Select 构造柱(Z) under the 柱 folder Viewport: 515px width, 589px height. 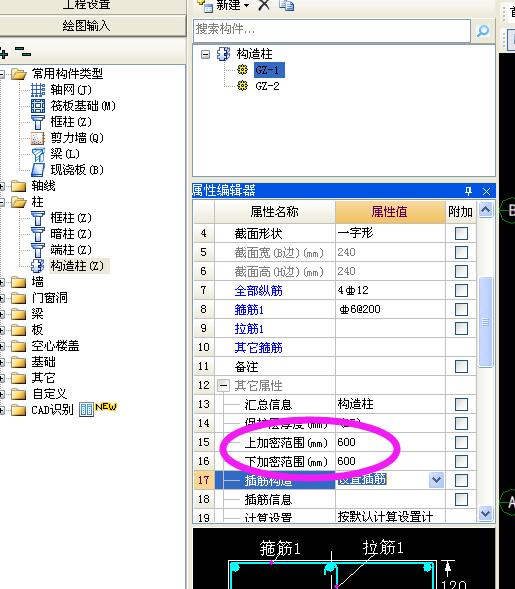[77, 266]
